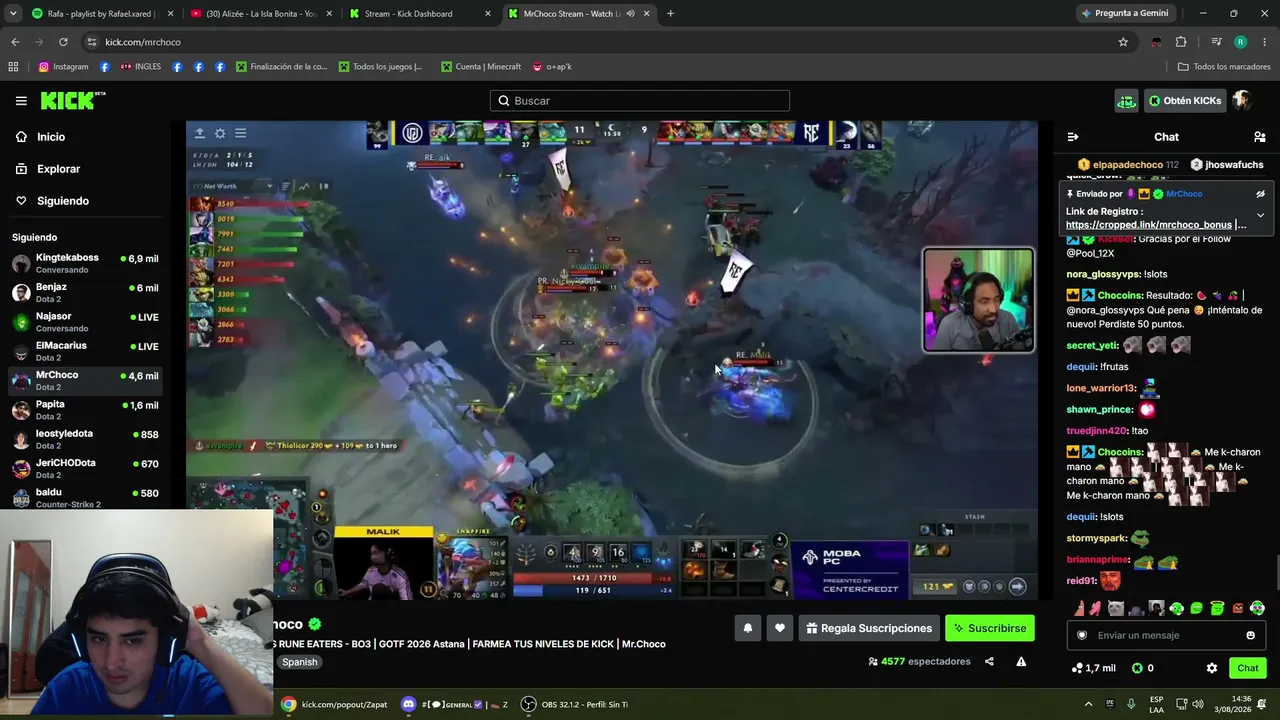Select the Spanish language tag
The image size is (1280, 720).
coord(299,662)
